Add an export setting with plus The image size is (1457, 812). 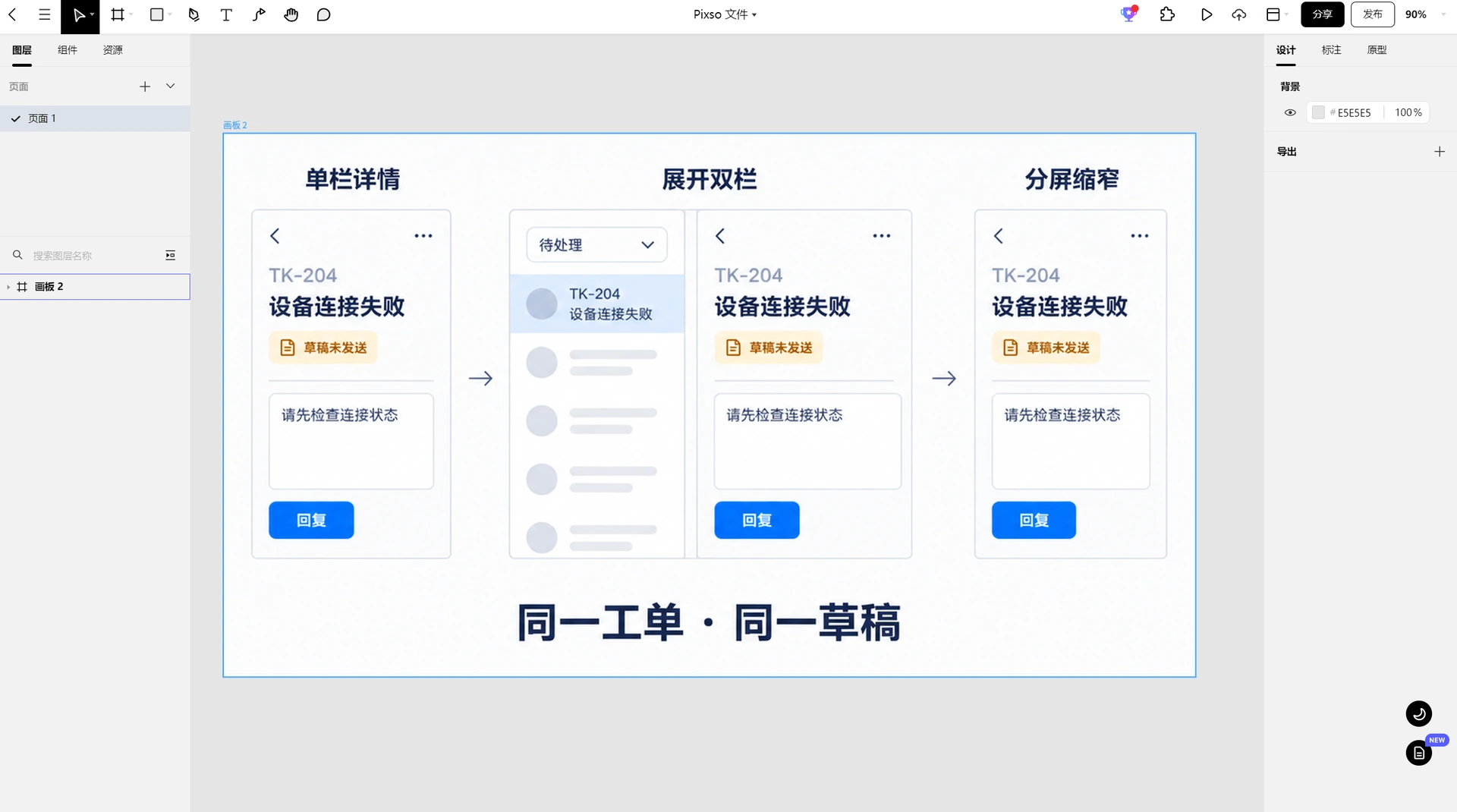1440,152
